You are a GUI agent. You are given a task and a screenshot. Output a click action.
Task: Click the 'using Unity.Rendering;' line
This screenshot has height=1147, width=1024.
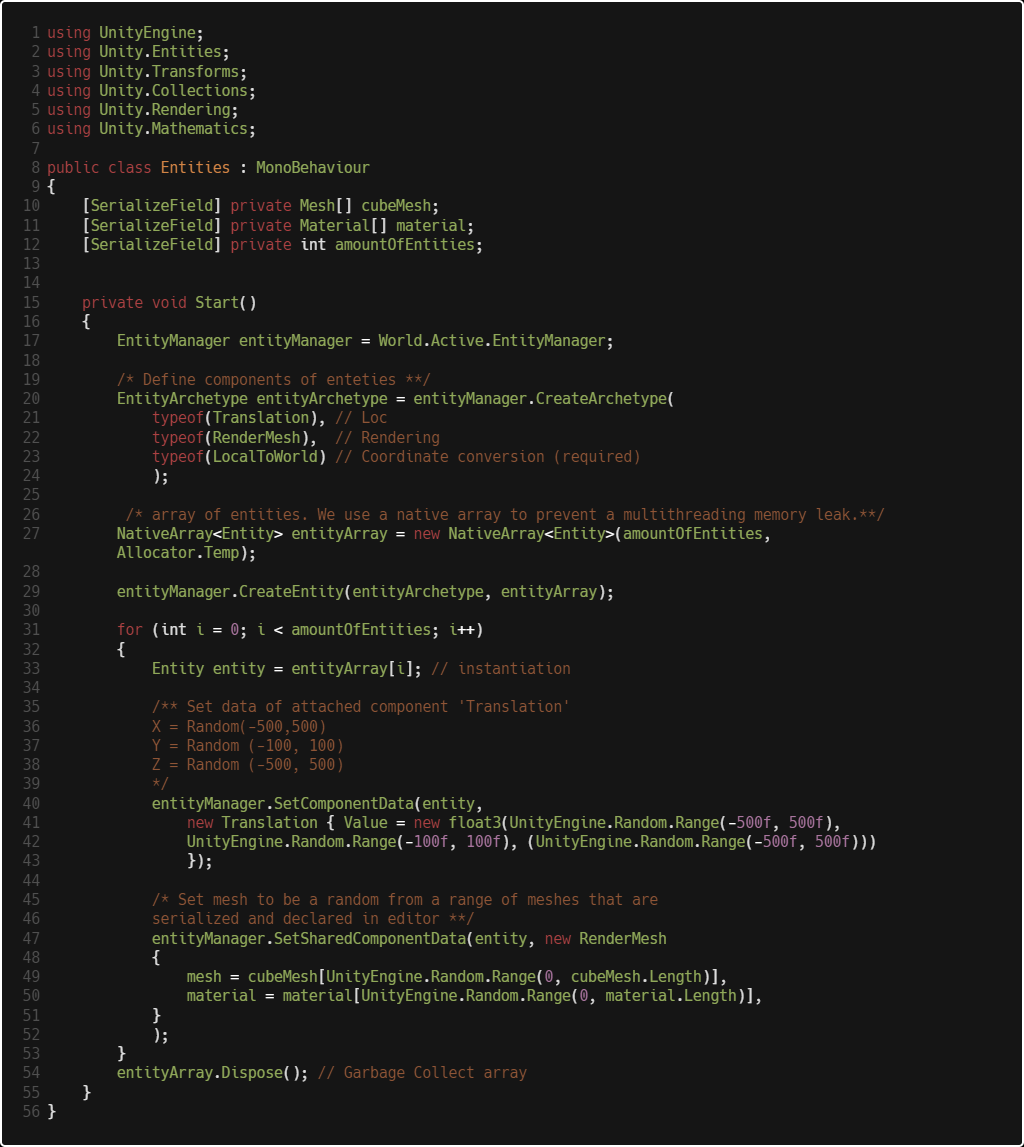point(143,110)
